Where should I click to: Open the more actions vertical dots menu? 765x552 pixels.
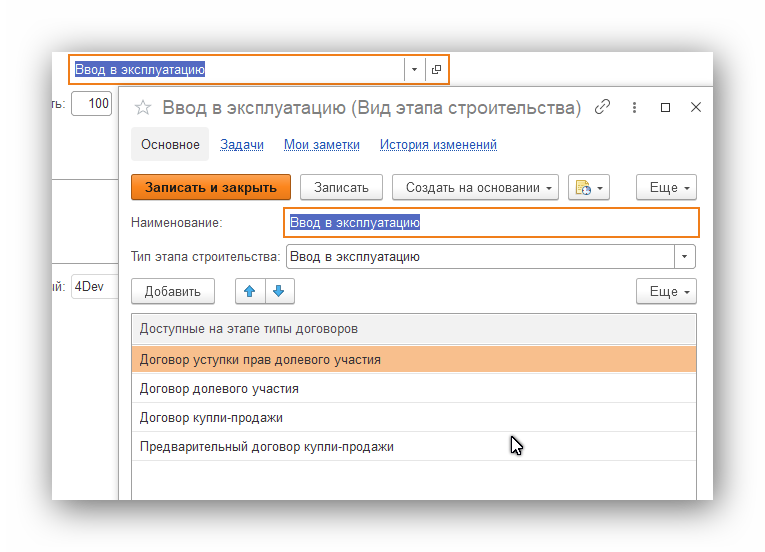pyautogui.click(x=635, y=108)
